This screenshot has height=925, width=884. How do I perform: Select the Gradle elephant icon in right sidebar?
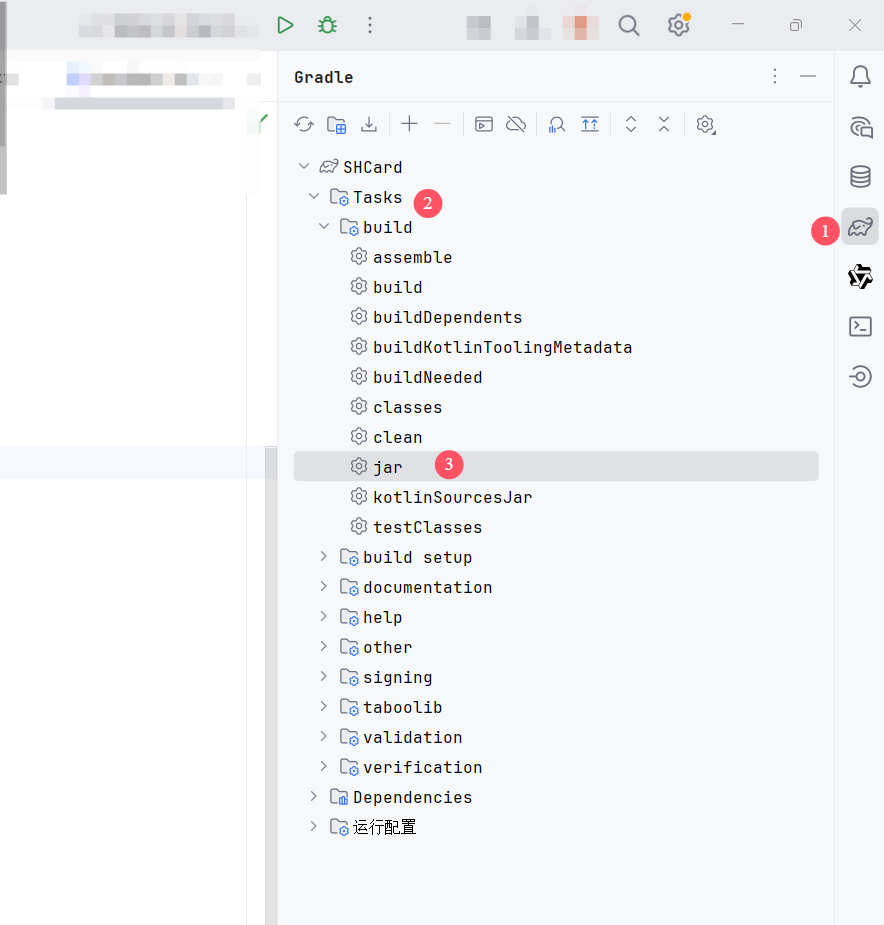pyautogui.click(x=859, y=227)
